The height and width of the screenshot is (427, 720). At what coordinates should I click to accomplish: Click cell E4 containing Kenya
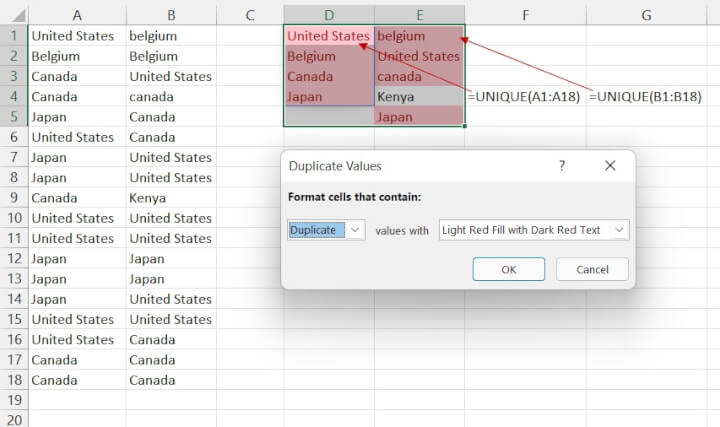tap(419, 97)
